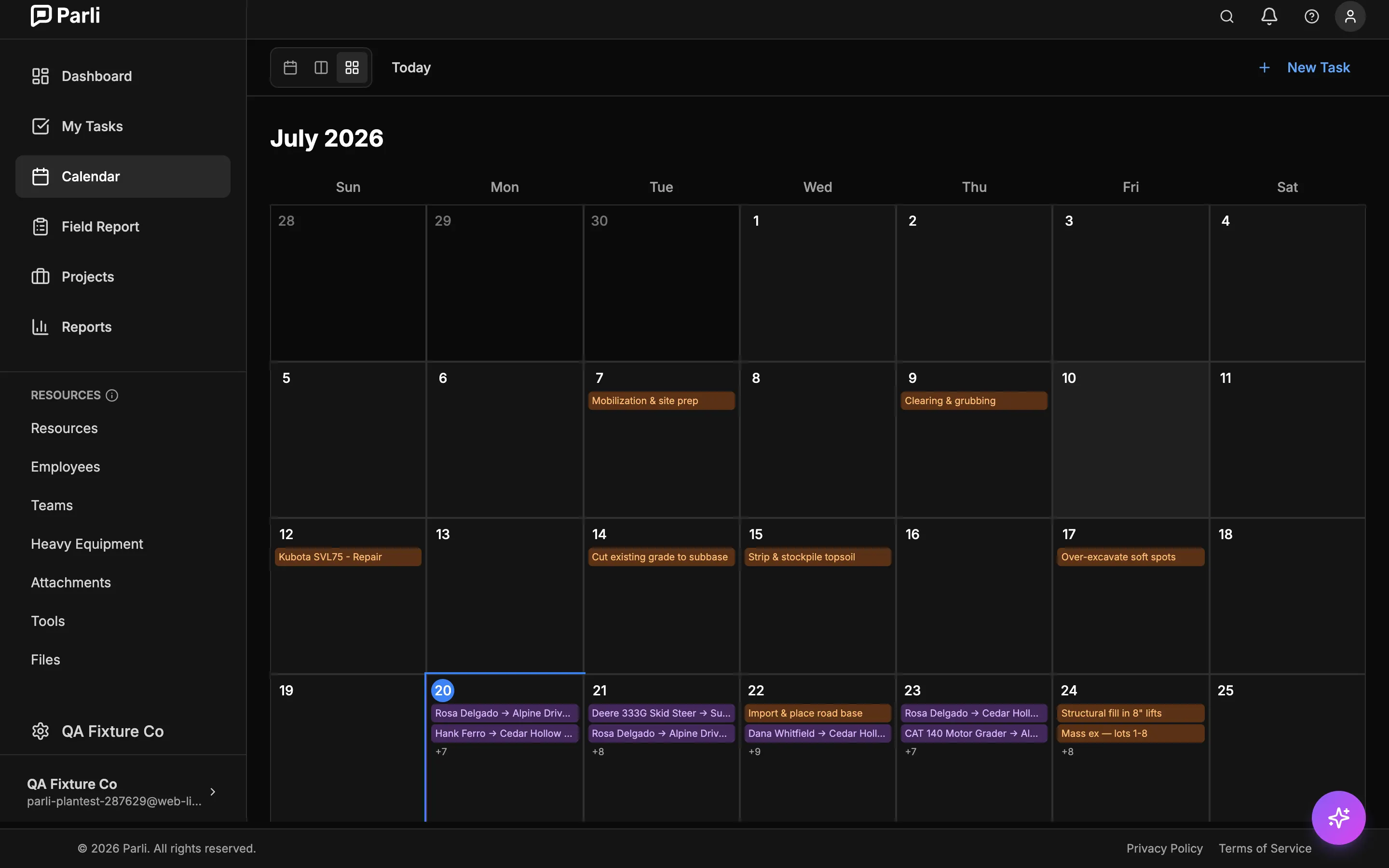Open Tools under Resources

tap(48, 621)
